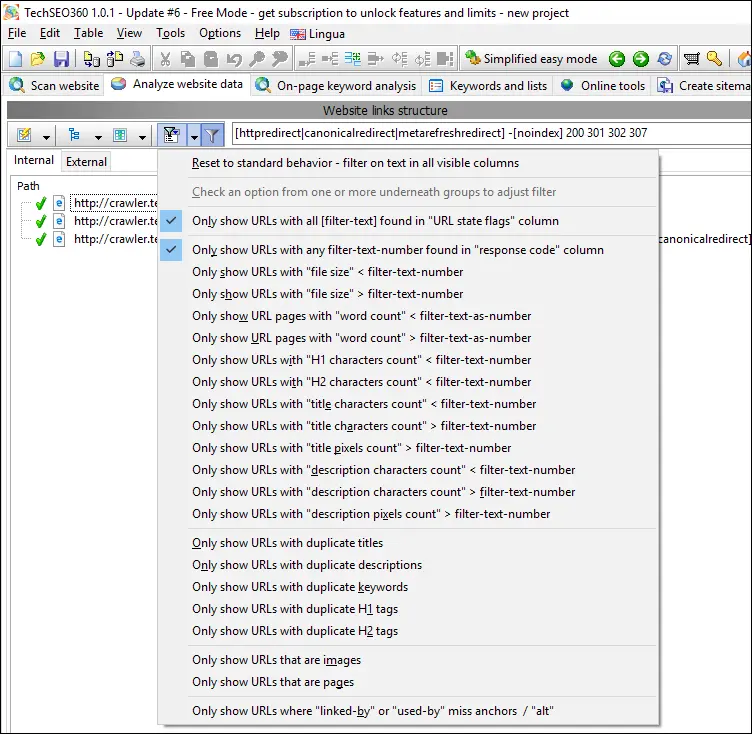752x734 pixels.
Task: Click the key icon in toolbar
Action: click(x=714, y=59)
